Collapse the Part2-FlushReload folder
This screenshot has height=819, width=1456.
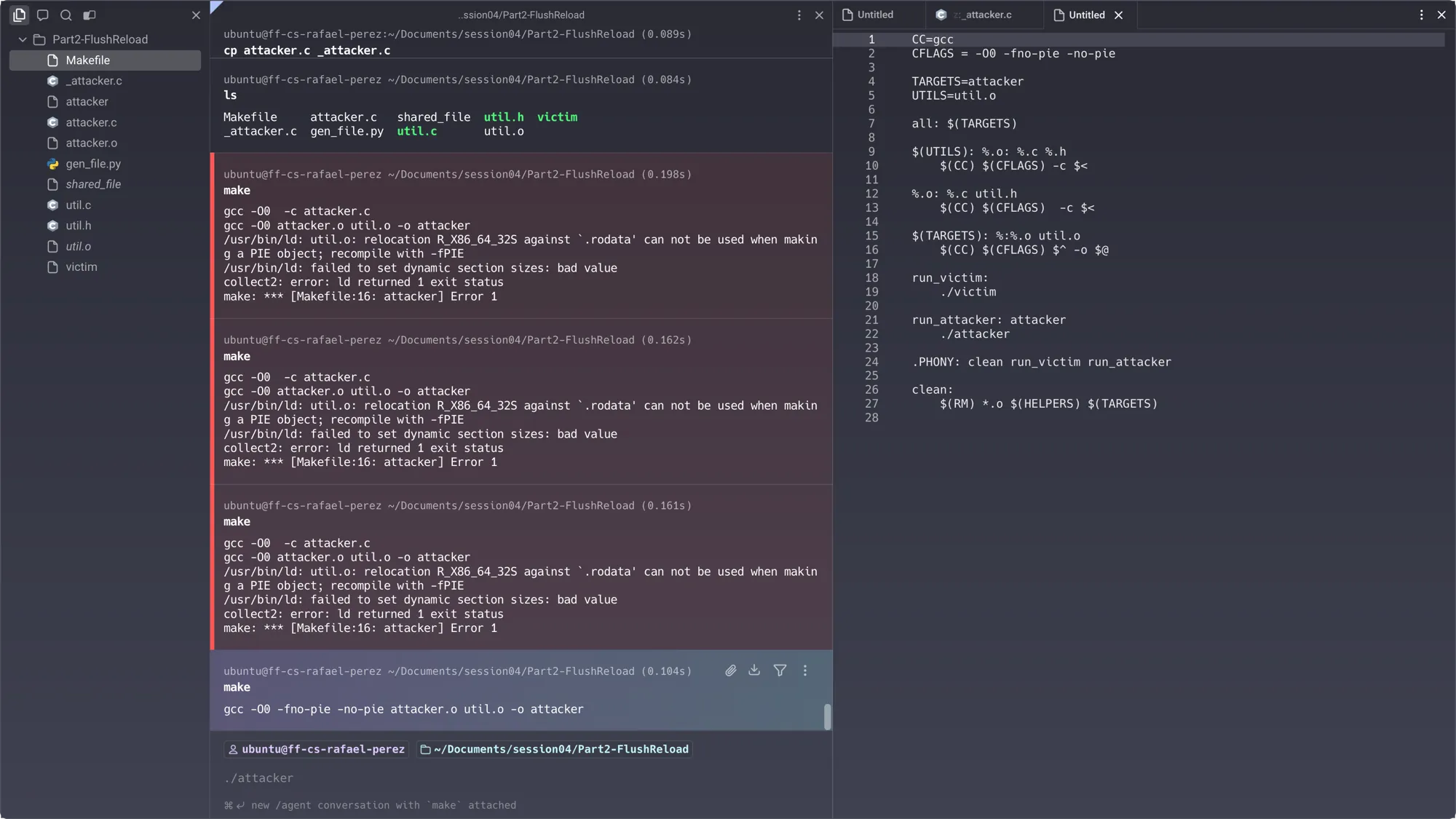pyautogui.click(x=23, y=39)
